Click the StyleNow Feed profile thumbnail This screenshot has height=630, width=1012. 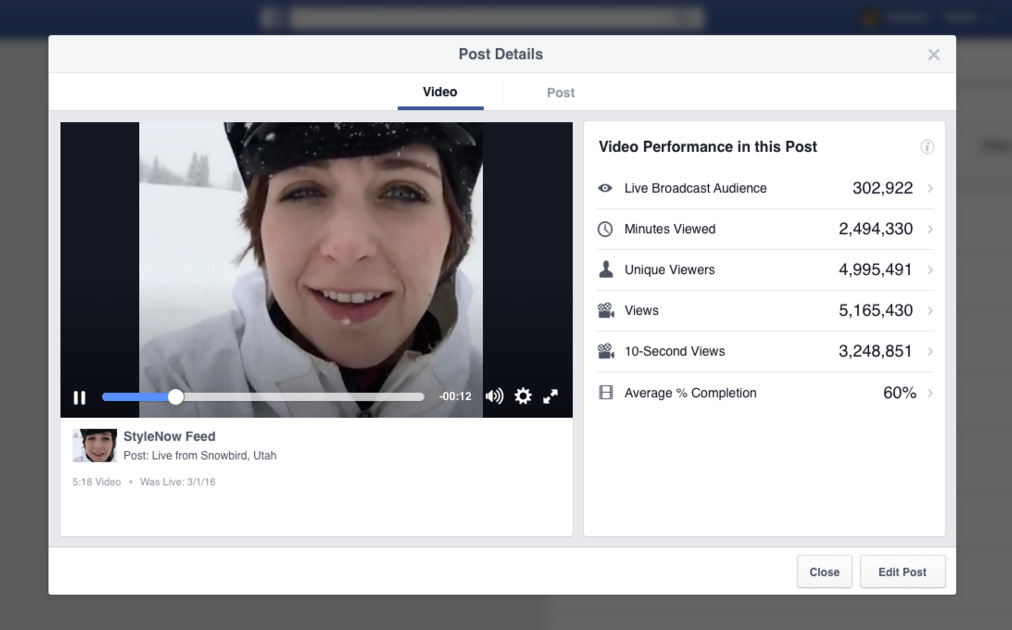pyautogui.click(x=95, y=445)
